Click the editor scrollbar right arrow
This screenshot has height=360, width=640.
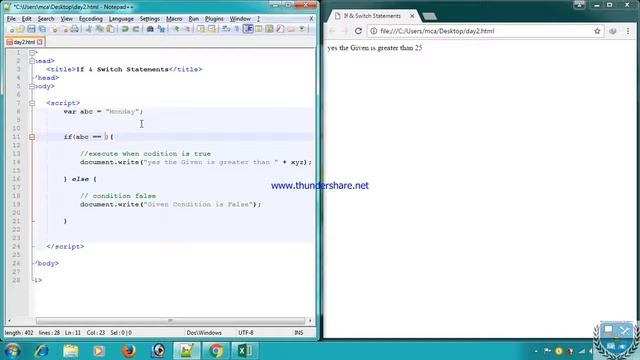(310, 321)
